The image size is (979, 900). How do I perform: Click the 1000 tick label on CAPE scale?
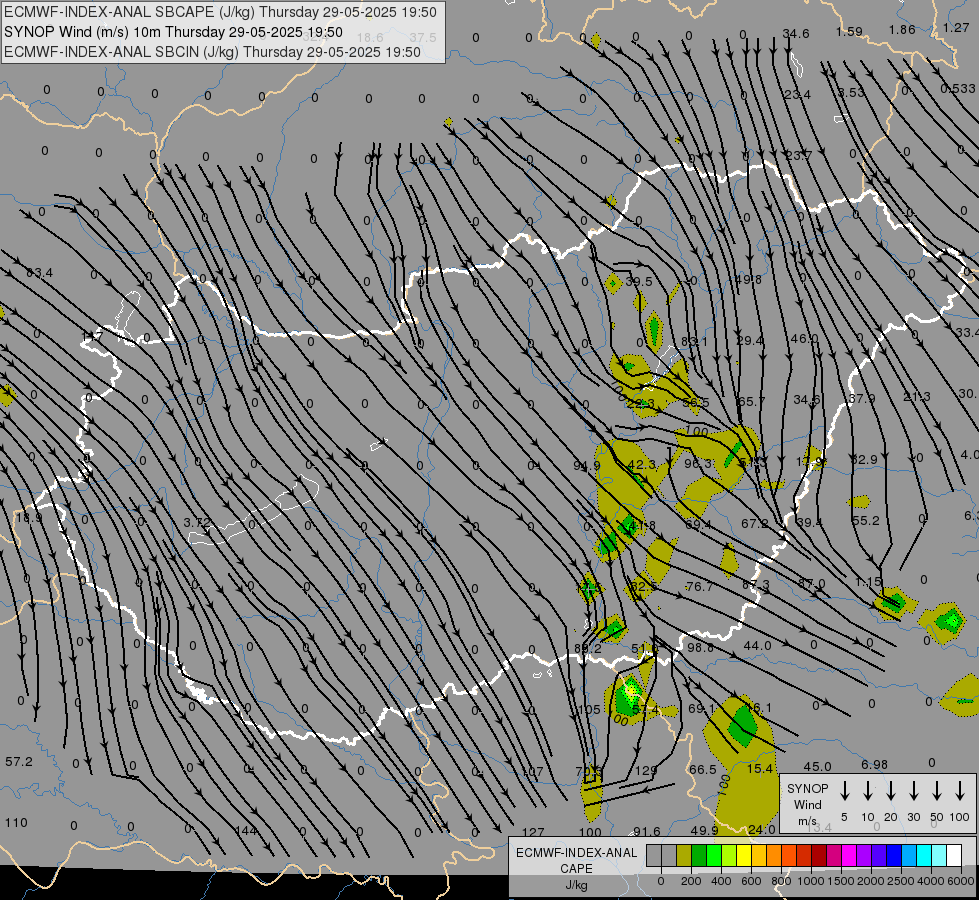click(x=810, y=881)
